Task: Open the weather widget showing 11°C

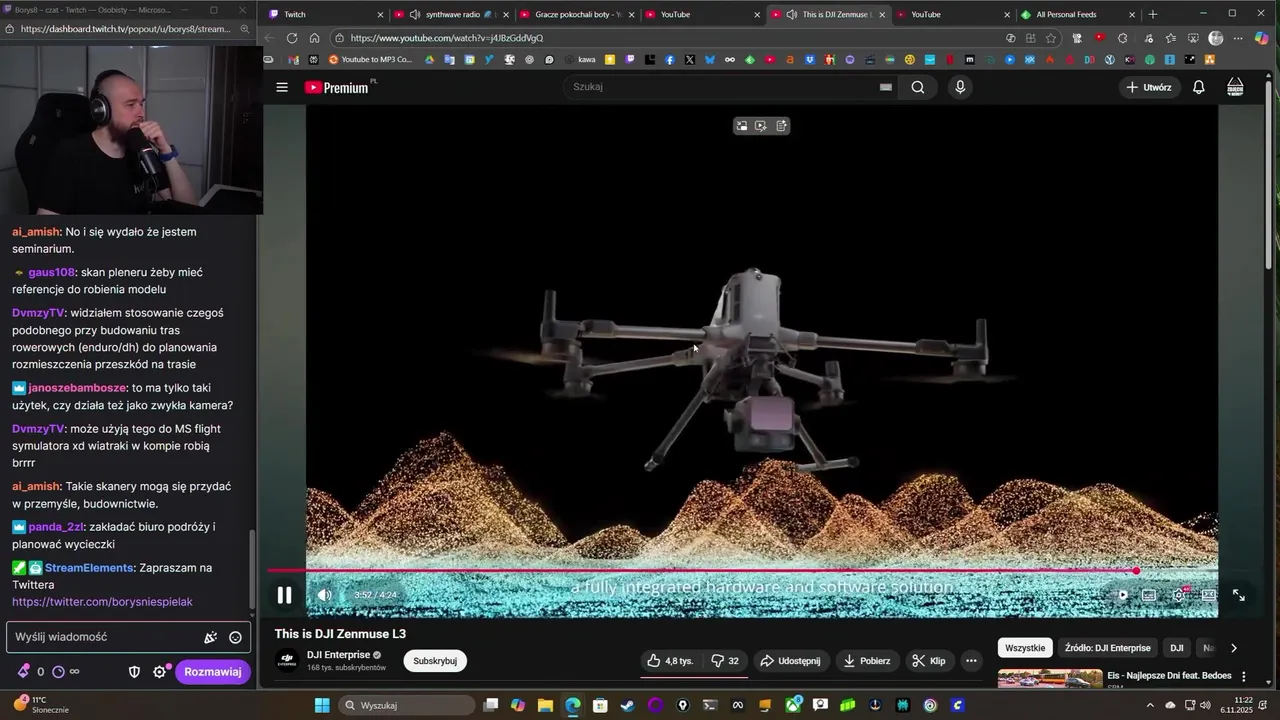Action: coord(41,705)
